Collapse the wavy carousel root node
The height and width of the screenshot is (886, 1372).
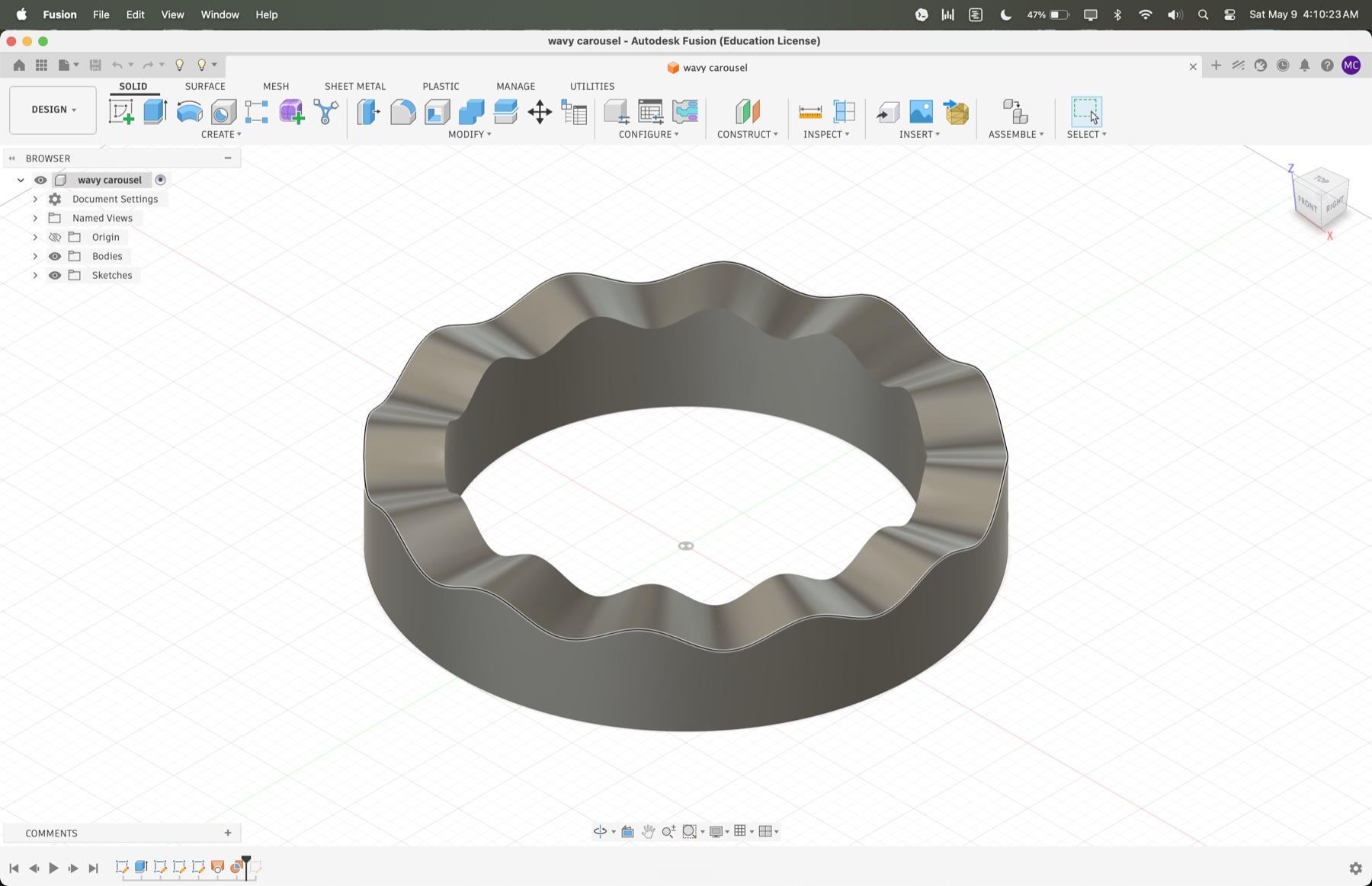21,180
